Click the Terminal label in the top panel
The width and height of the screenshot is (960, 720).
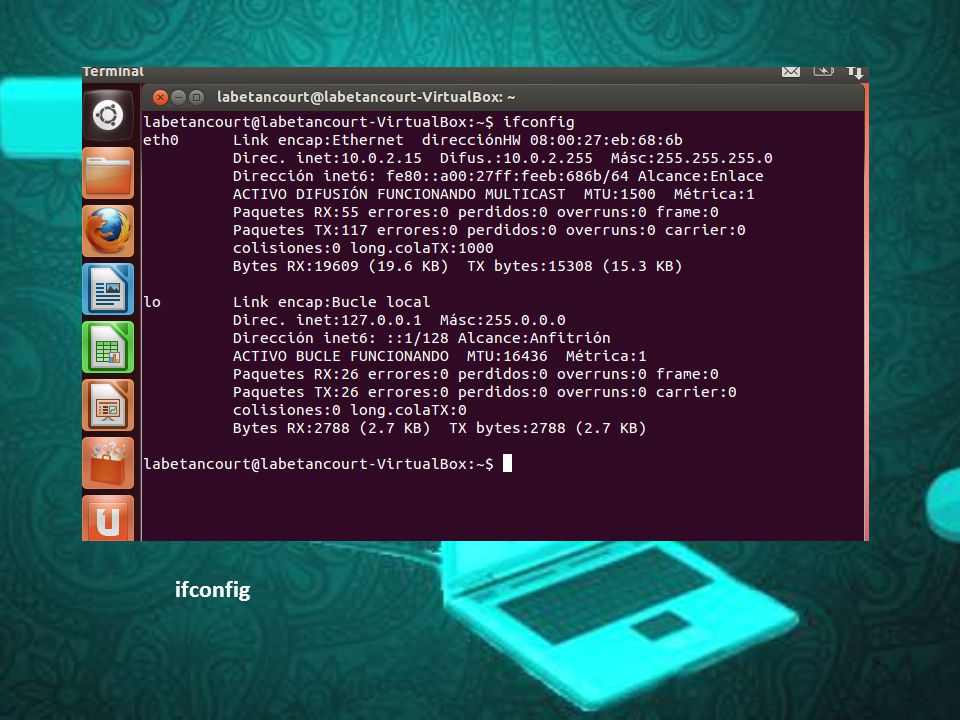tap(113, 72)
